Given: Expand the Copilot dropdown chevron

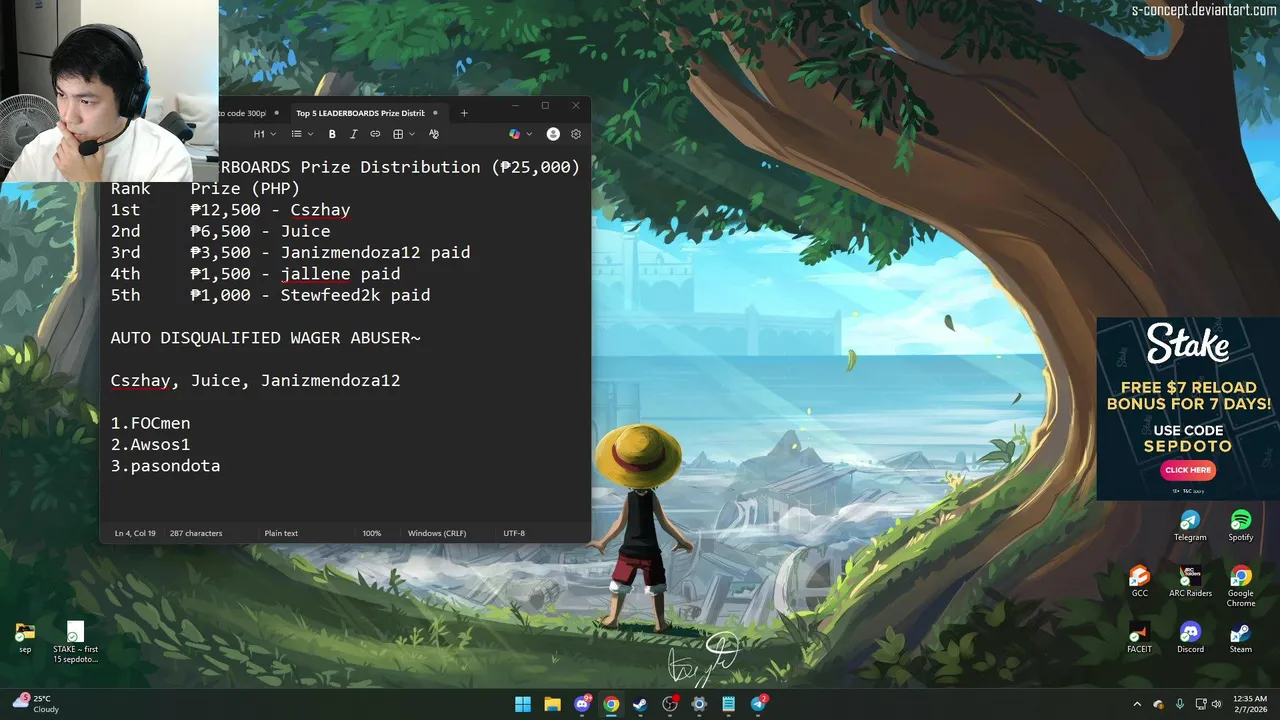Looking at the screenshot, I should tap(529, 134).
